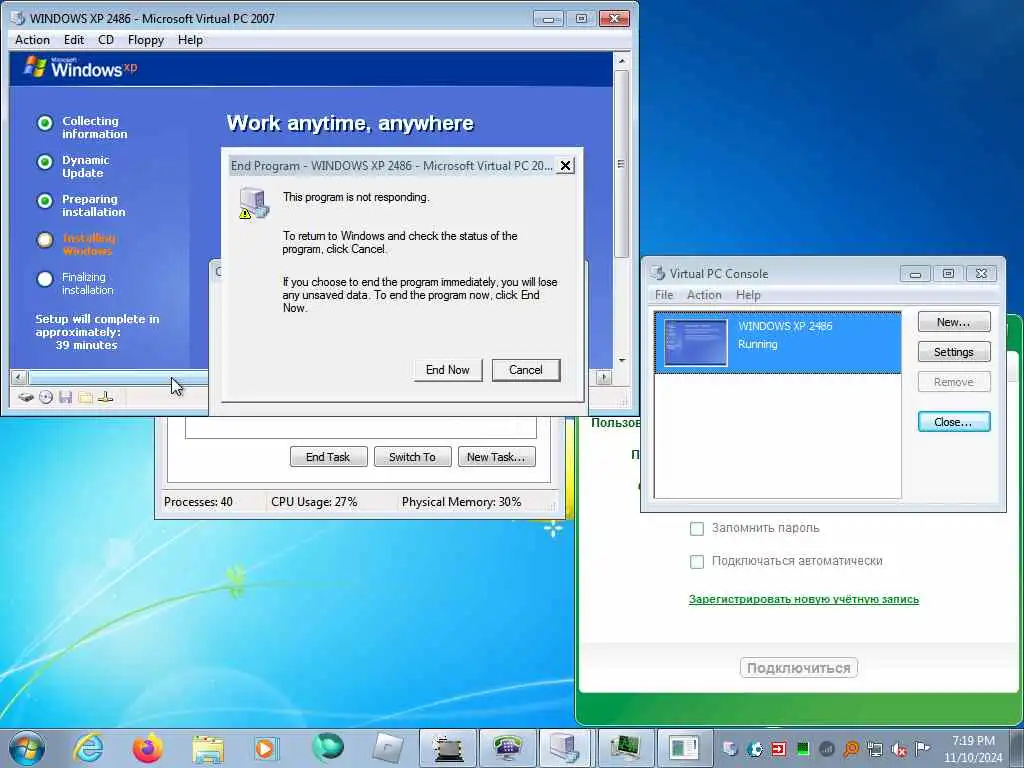Click the red square tray icon

tap(778, 749)
